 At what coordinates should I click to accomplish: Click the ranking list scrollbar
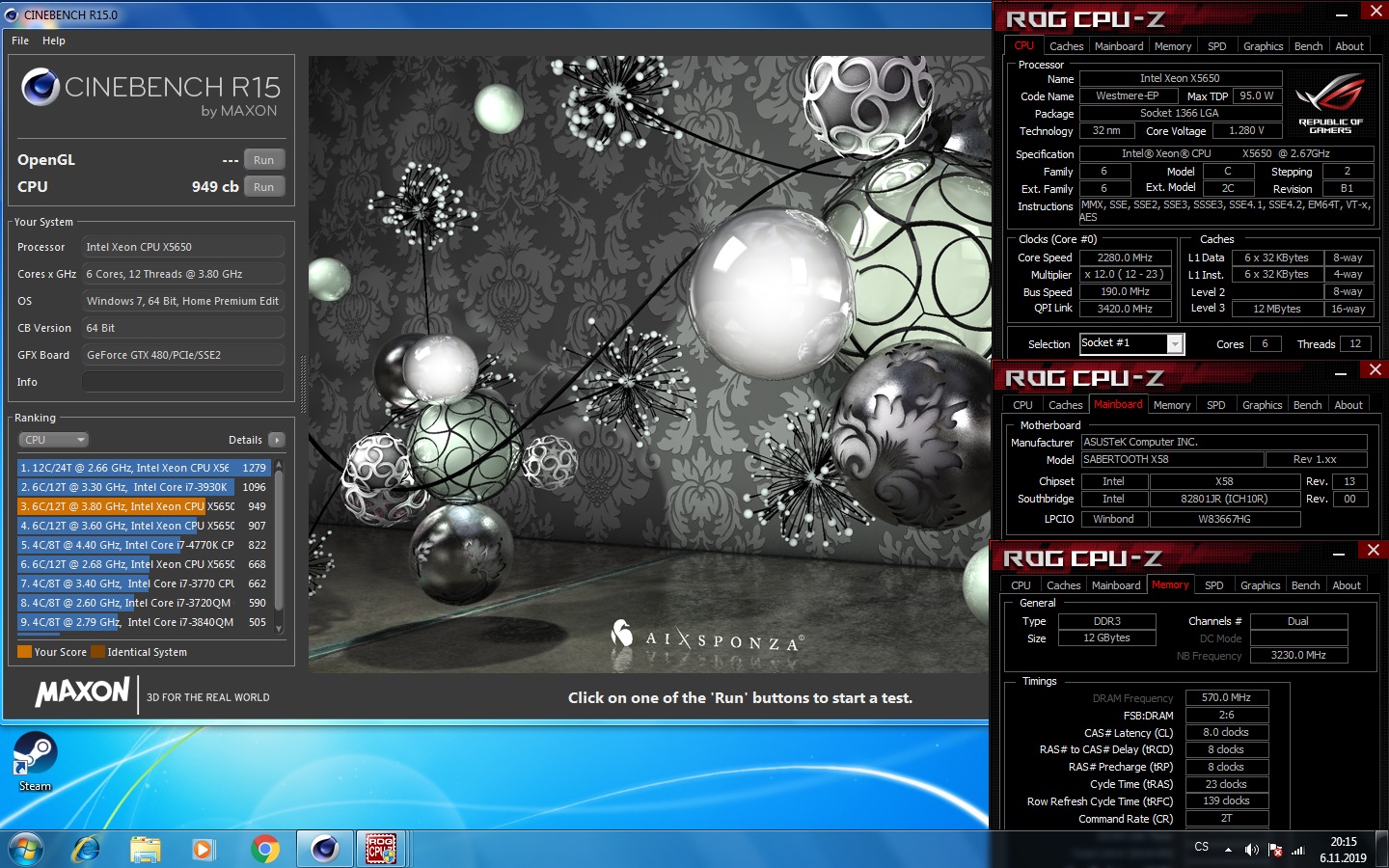[x=279, y=546]
